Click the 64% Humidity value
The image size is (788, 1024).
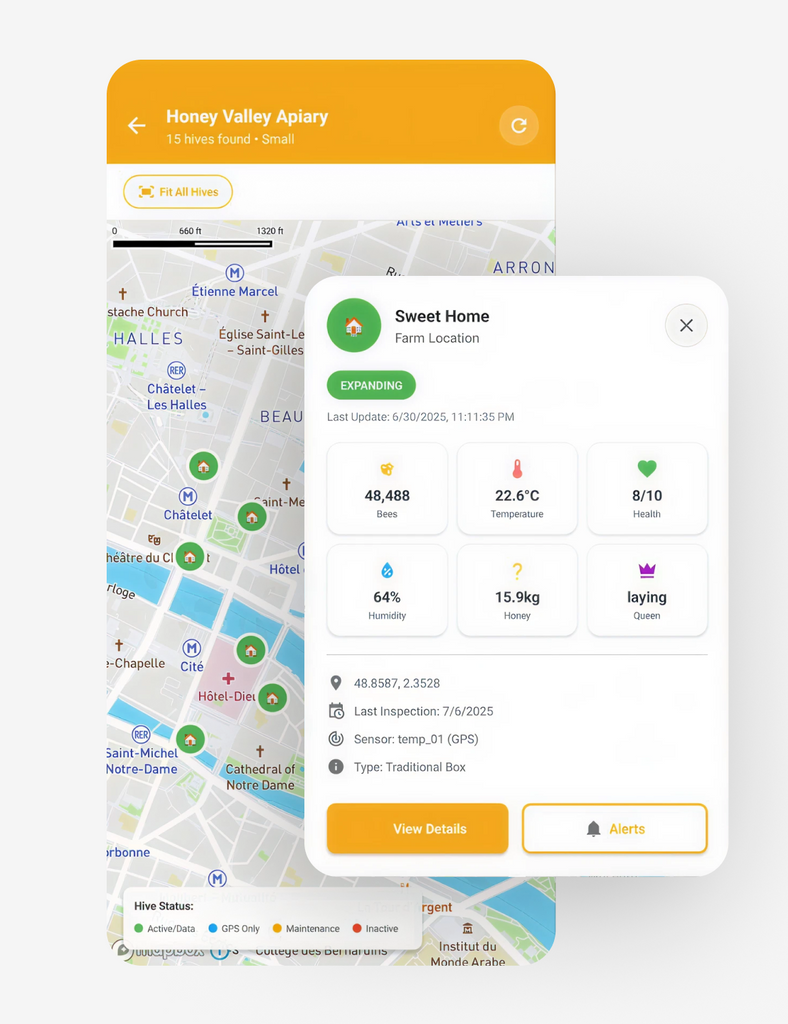pos(387,598)
